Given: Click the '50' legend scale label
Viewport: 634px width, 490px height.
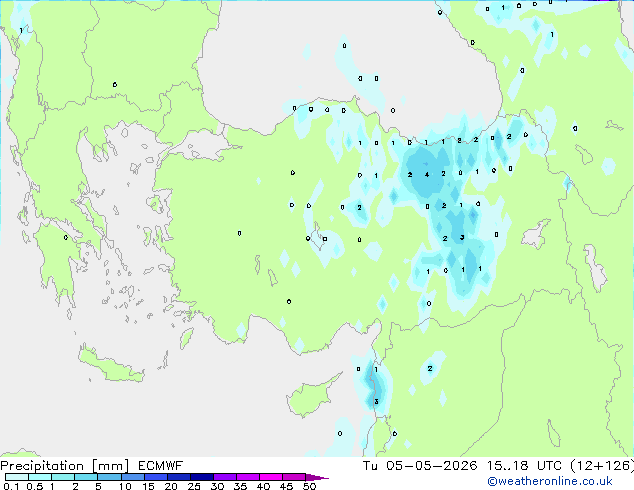Looking at the screenshot, I should click(310, 486).
